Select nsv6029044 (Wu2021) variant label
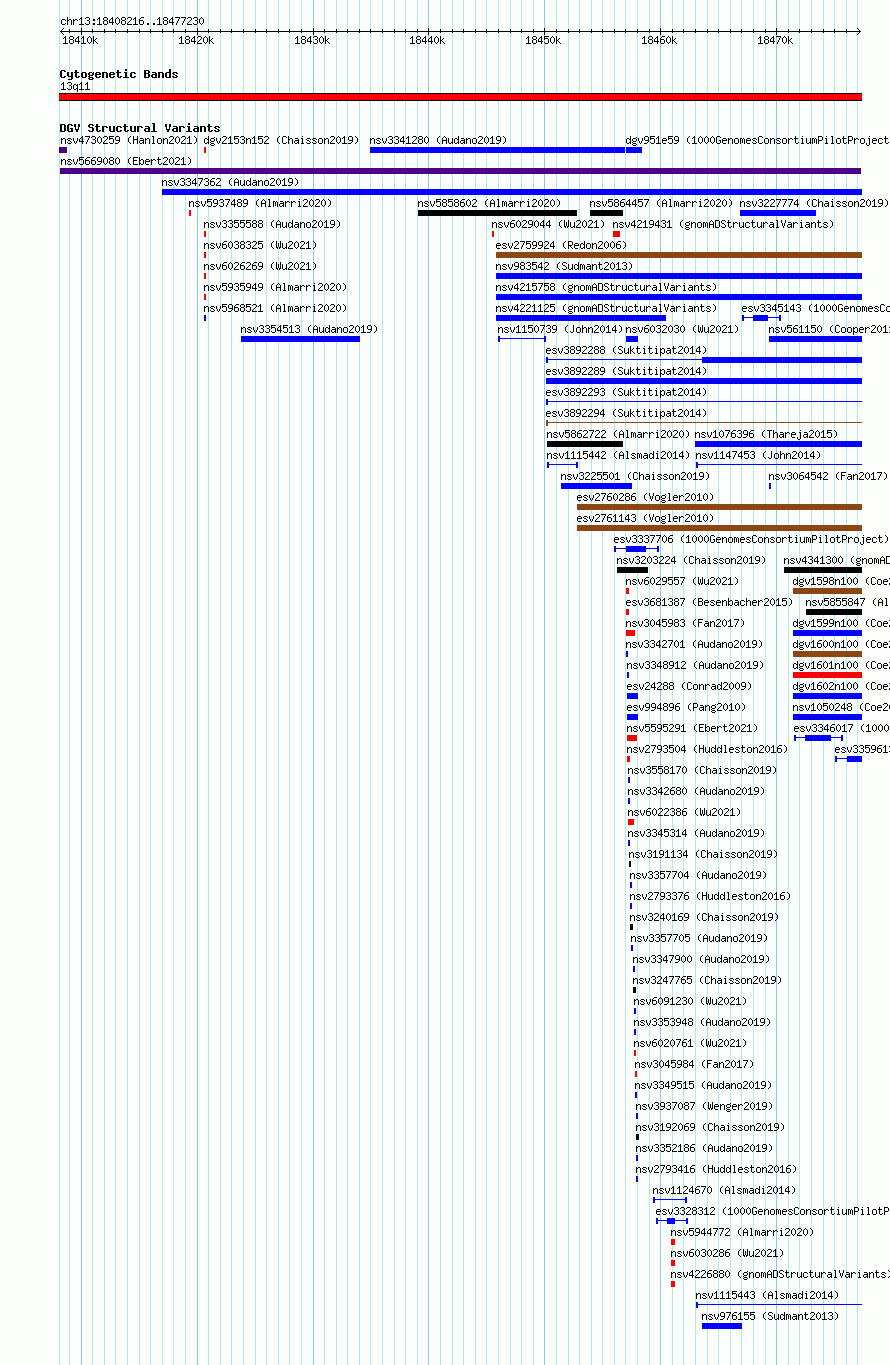The image size is (890, 1365). [548, 224]
